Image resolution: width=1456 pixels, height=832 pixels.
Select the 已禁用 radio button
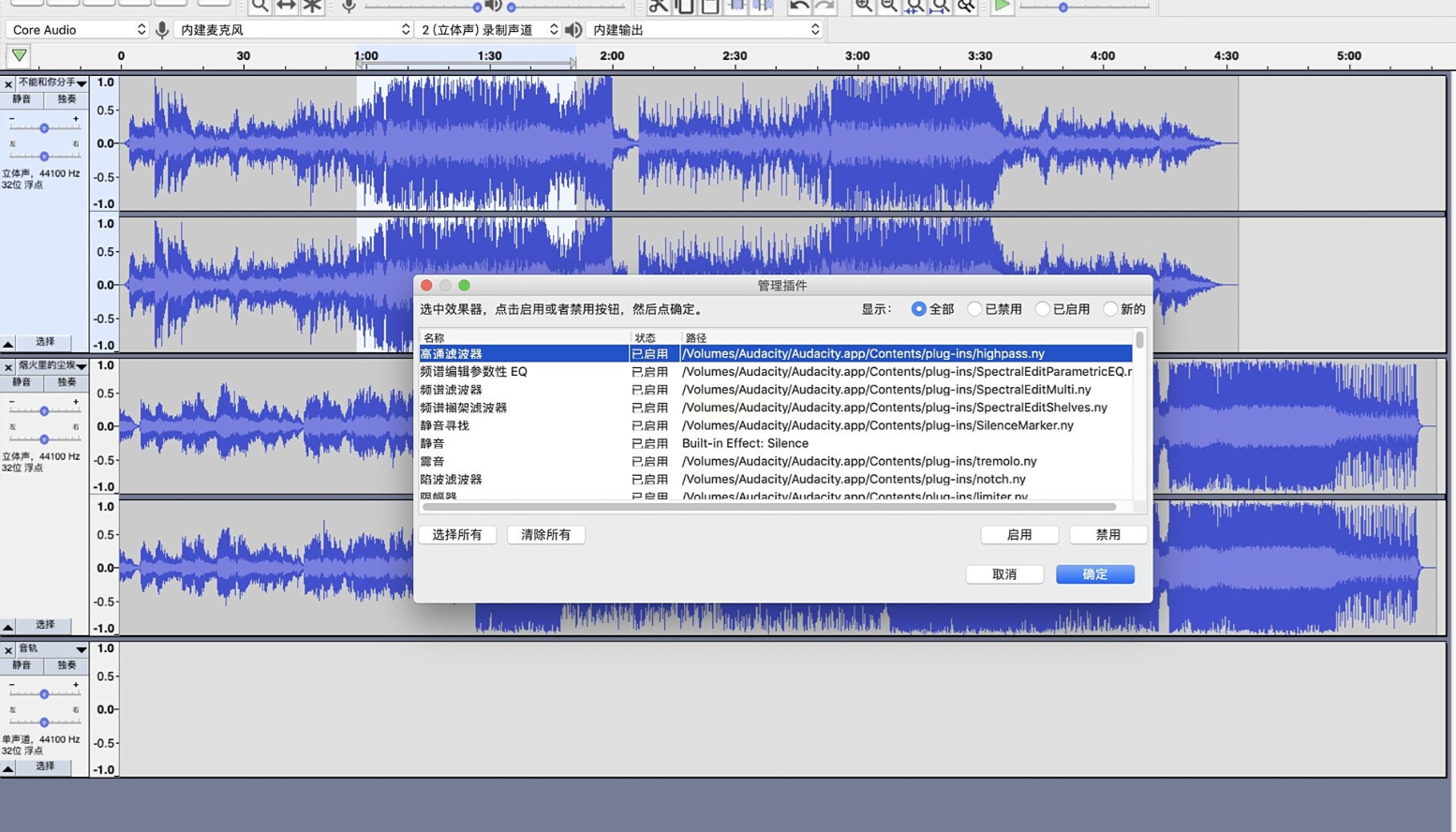pos(974,309)
